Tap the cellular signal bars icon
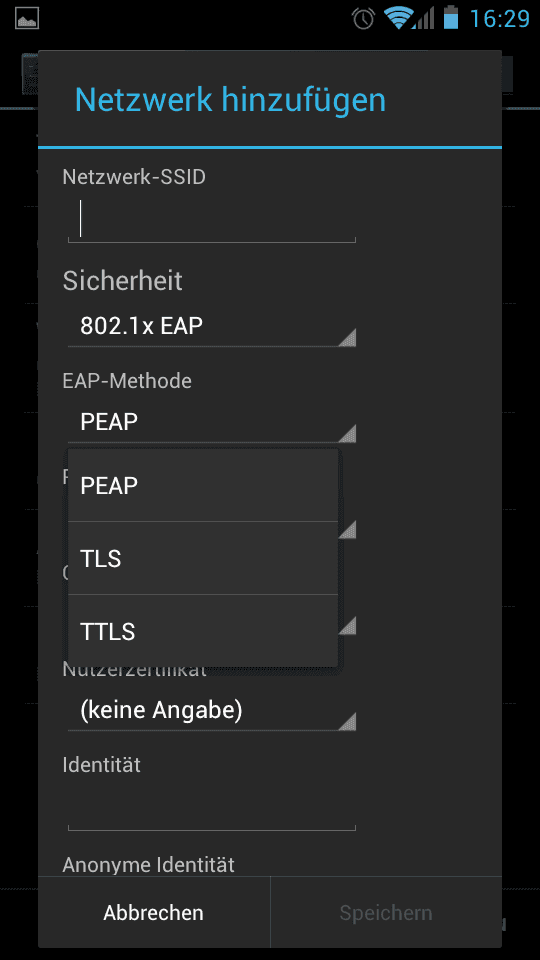The image size is (540, 960). [423, 18]
